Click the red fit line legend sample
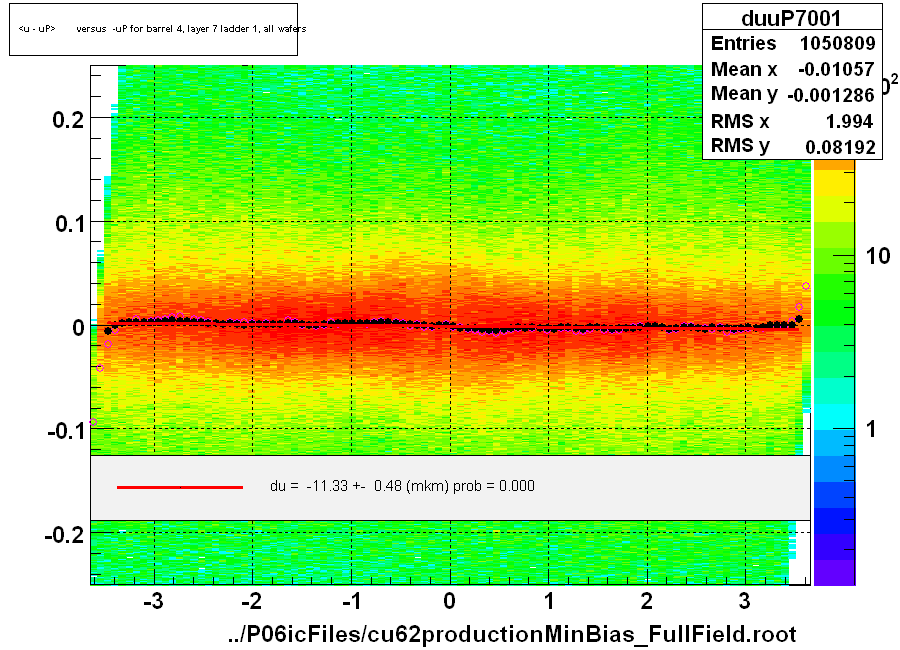 180,487
